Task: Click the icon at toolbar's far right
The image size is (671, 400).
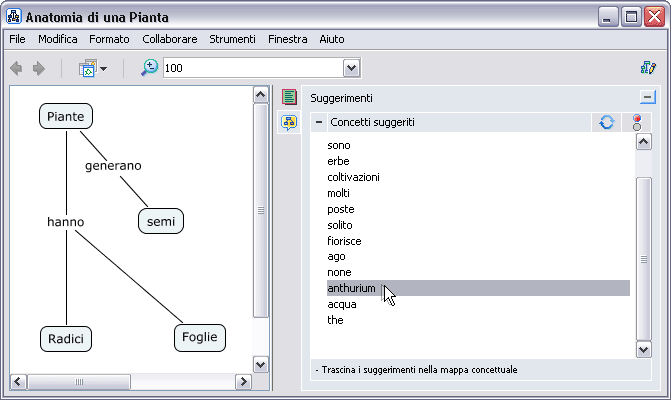Action: click(647, 68)
